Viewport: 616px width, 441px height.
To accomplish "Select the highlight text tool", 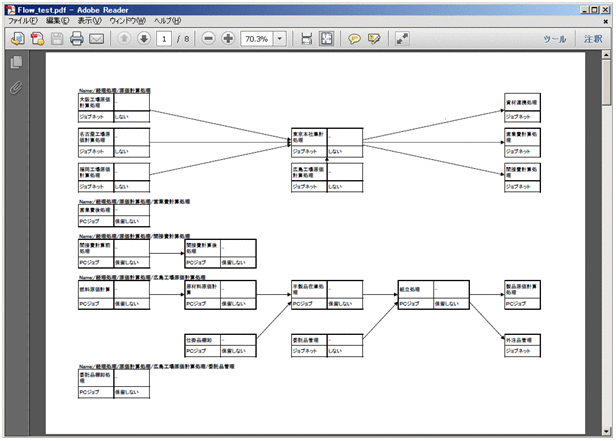I will (374, 39).
